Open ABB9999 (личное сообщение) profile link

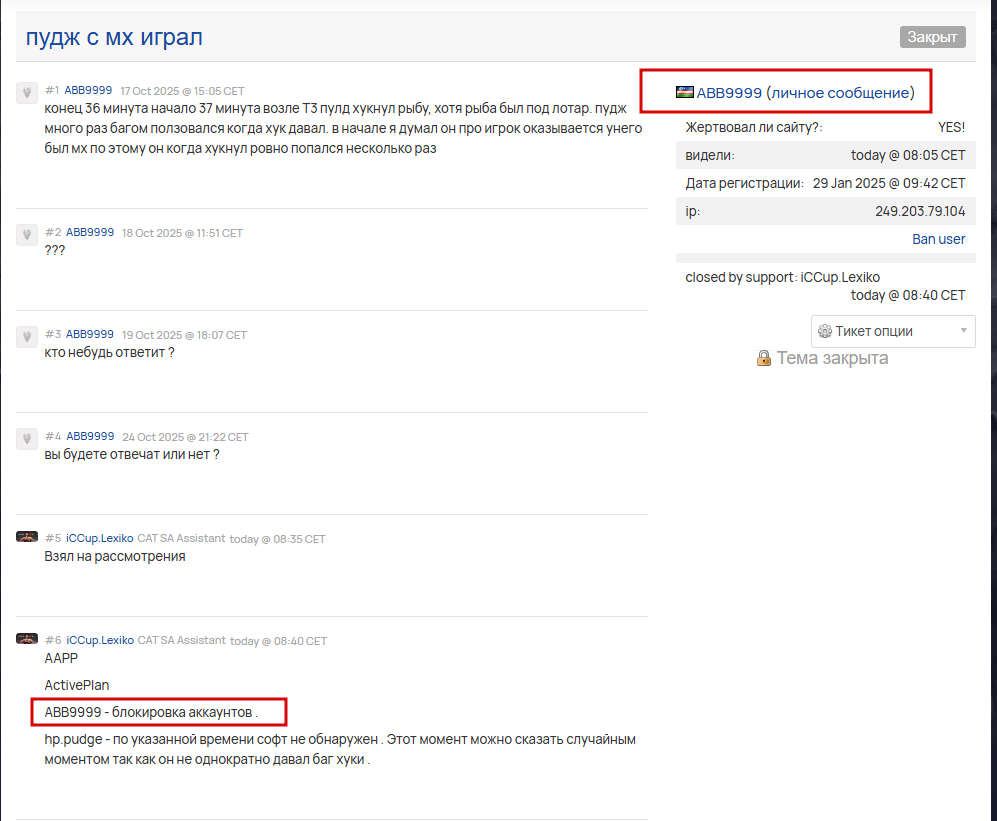(x=805, y=93)
